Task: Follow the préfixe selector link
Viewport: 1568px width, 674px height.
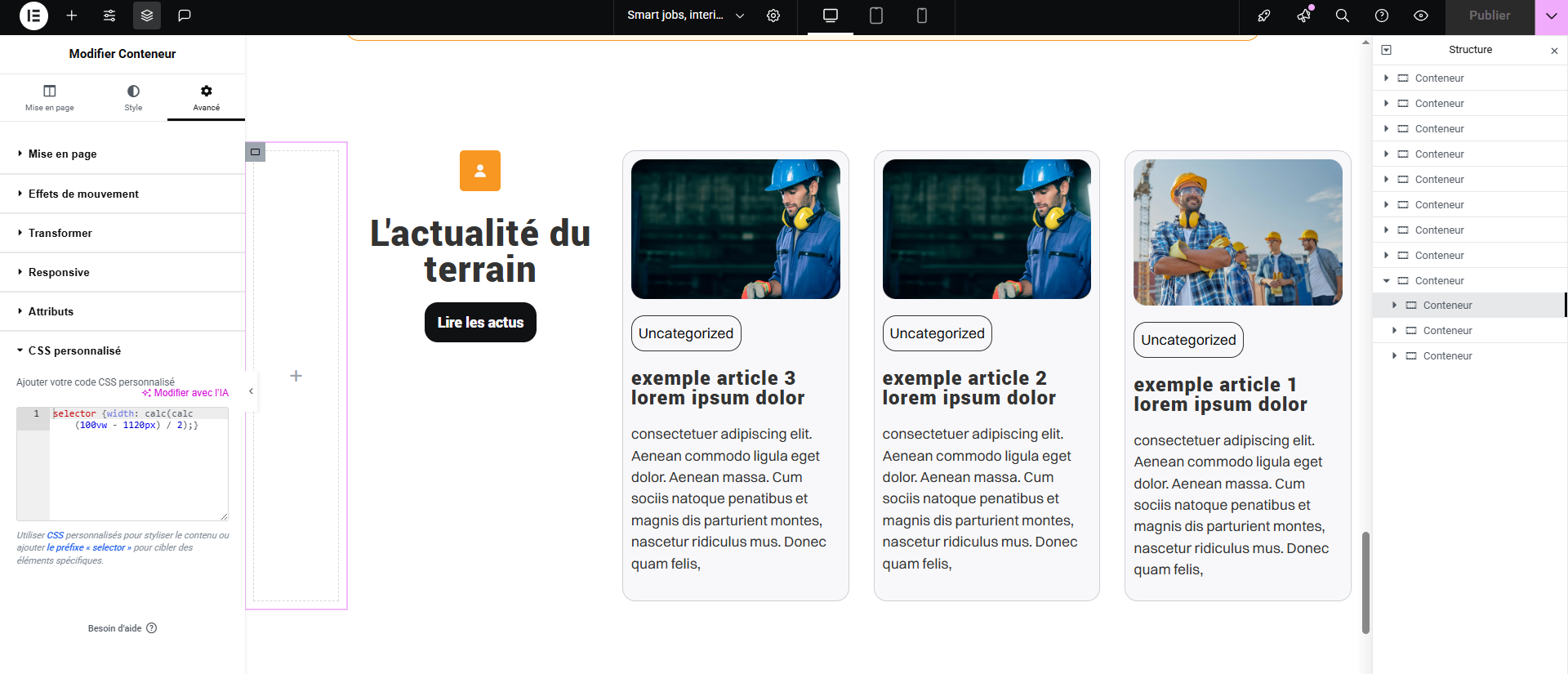Action: coord(89,548)
